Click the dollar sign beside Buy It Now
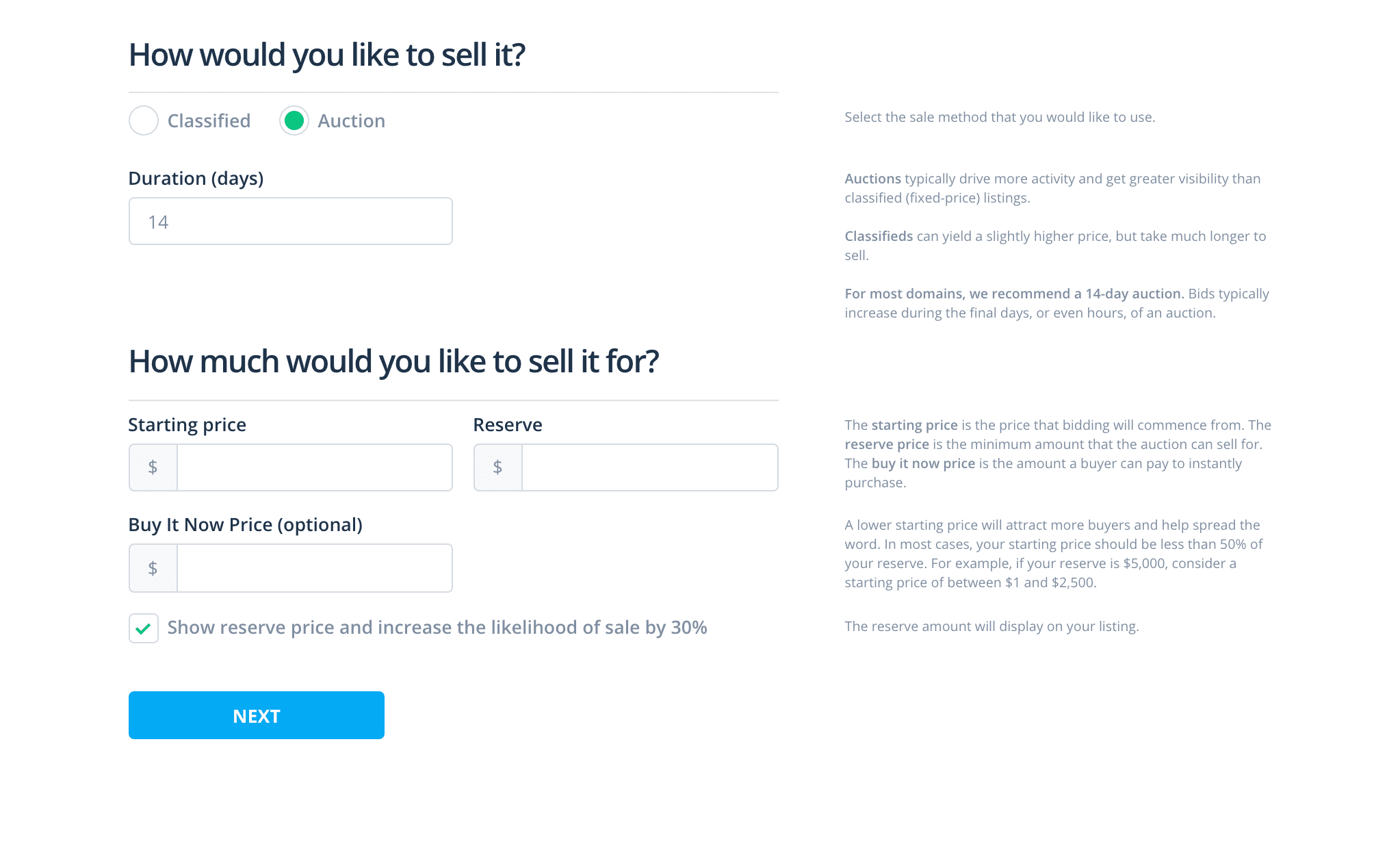 click(153, 567)
